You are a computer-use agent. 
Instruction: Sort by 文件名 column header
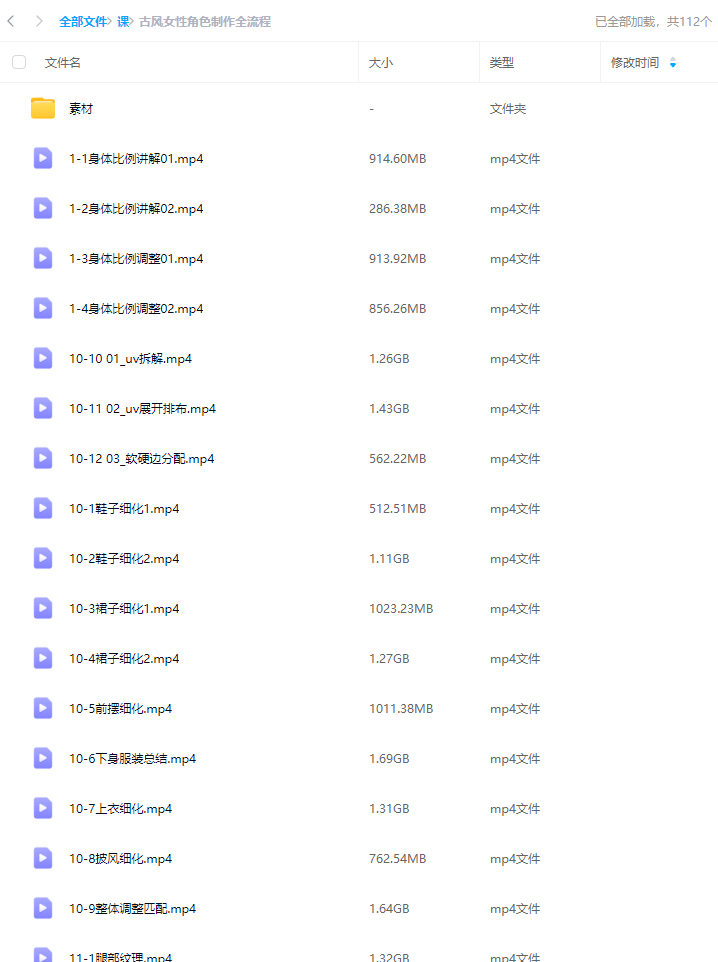click(62, 63)
